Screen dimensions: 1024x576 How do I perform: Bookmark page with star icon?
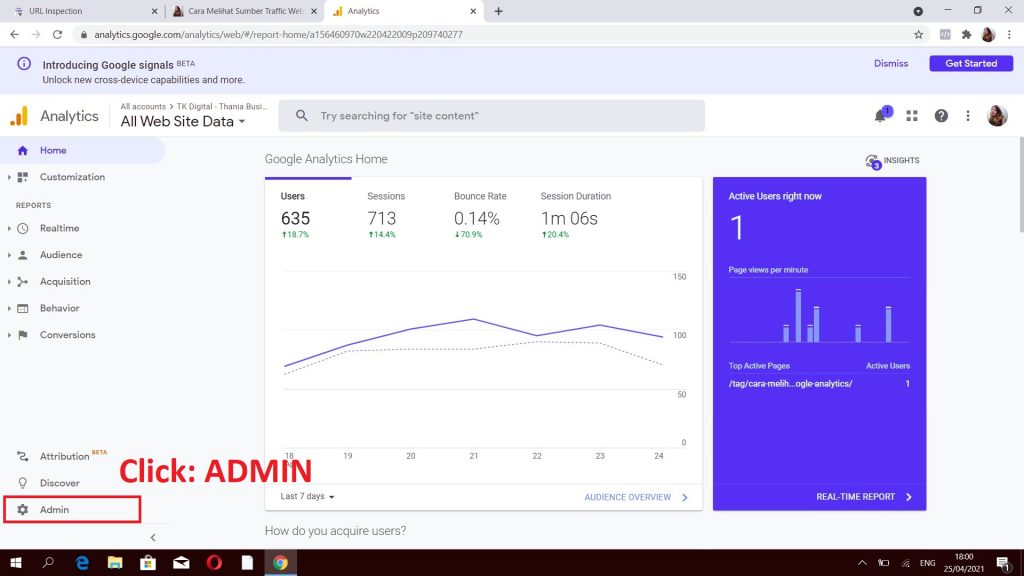pyautogui.click(x=918, y=35)
